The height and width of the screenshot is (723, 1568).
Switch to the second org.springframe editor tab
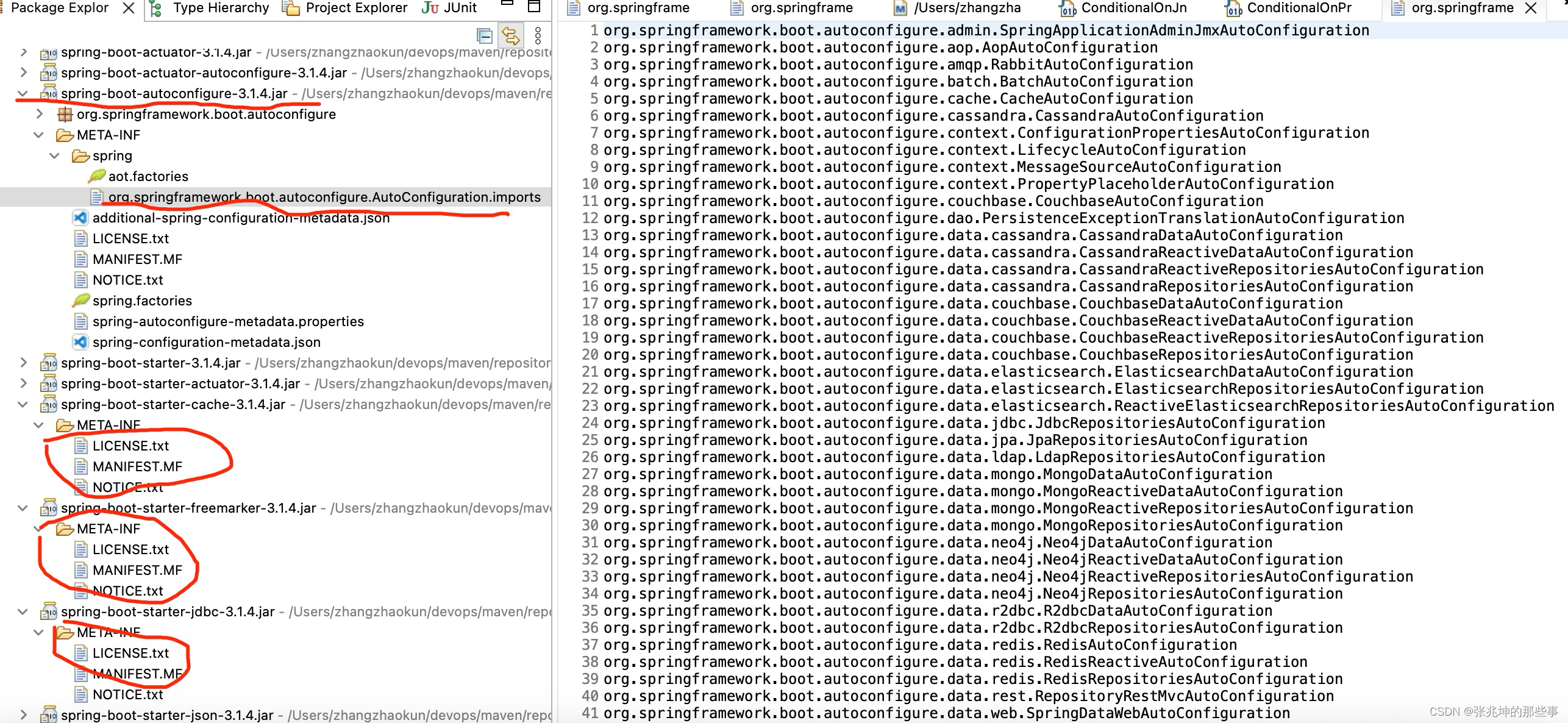point(801,8)
